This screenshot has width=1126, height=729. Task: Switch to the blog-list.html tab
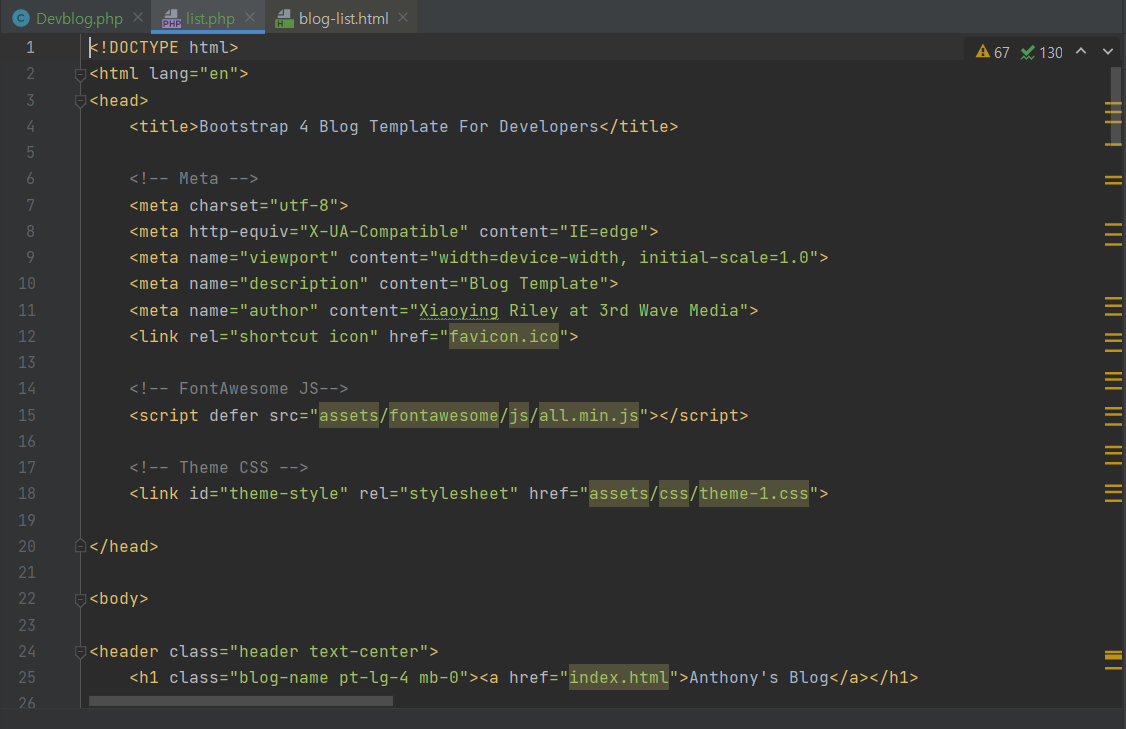[x=343, y=18]
